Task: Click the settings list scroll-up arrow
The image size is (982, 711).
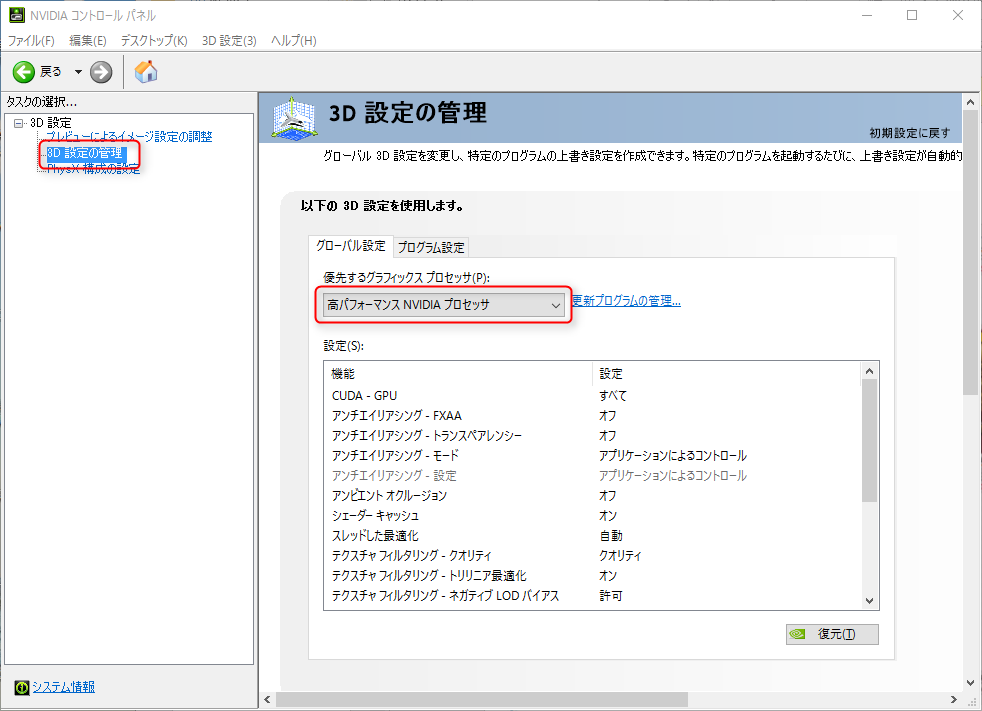Action: [x=869, y=371]
